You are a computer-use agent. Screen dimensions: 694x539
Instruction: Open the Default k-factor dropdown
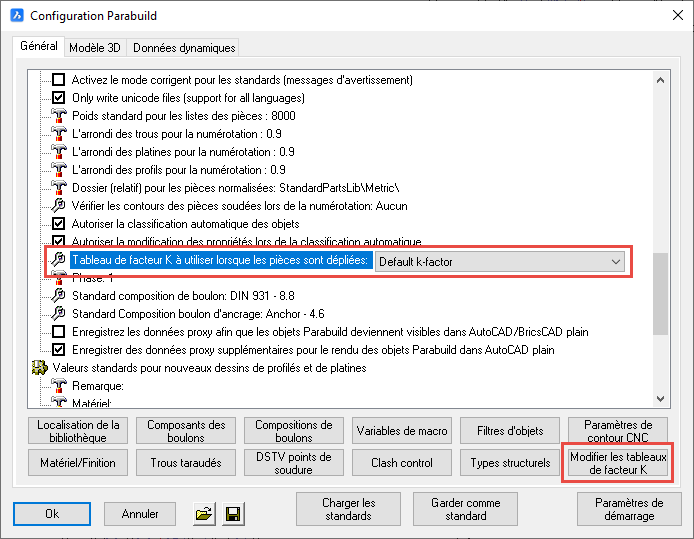coord(615,261)
